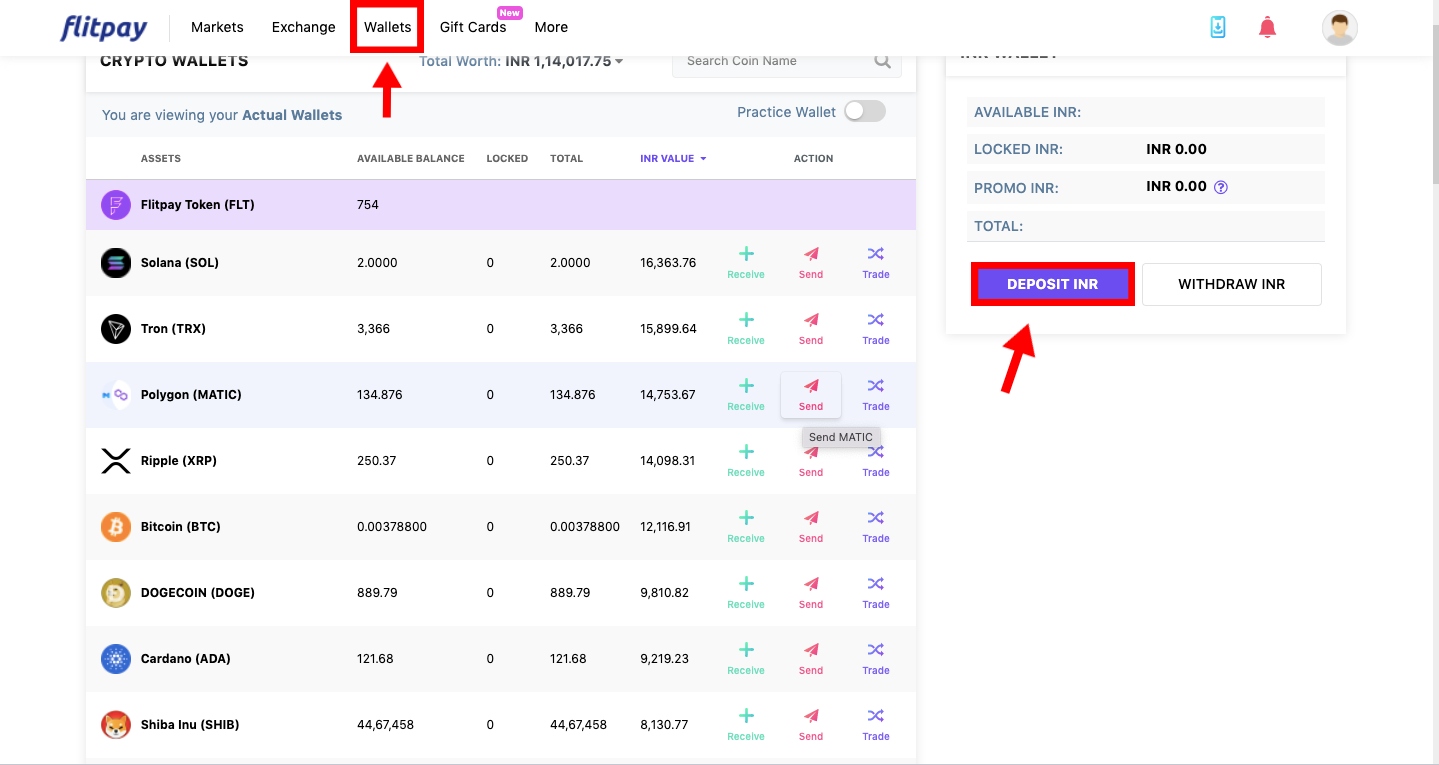The image size is (1439, 765).
Task: Click the Receive icon for Ripple XRP
Action: (745, 459)
